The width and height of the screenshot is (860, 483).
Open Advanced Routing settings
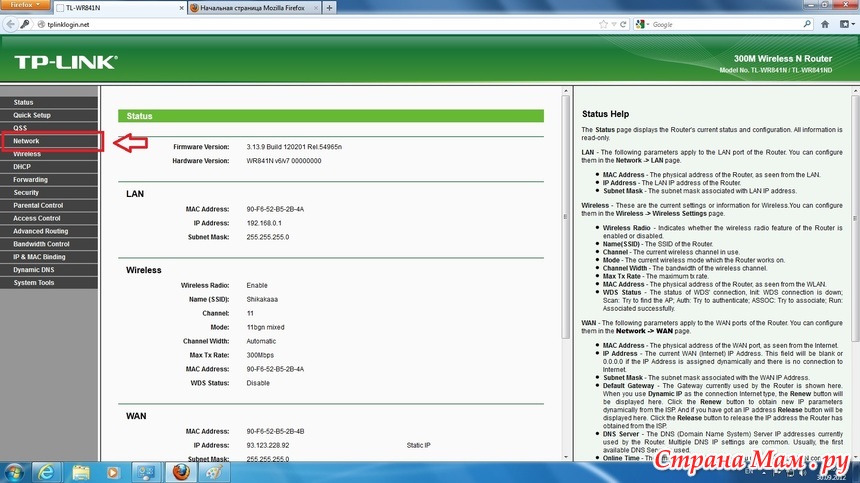tap(49, 231)
